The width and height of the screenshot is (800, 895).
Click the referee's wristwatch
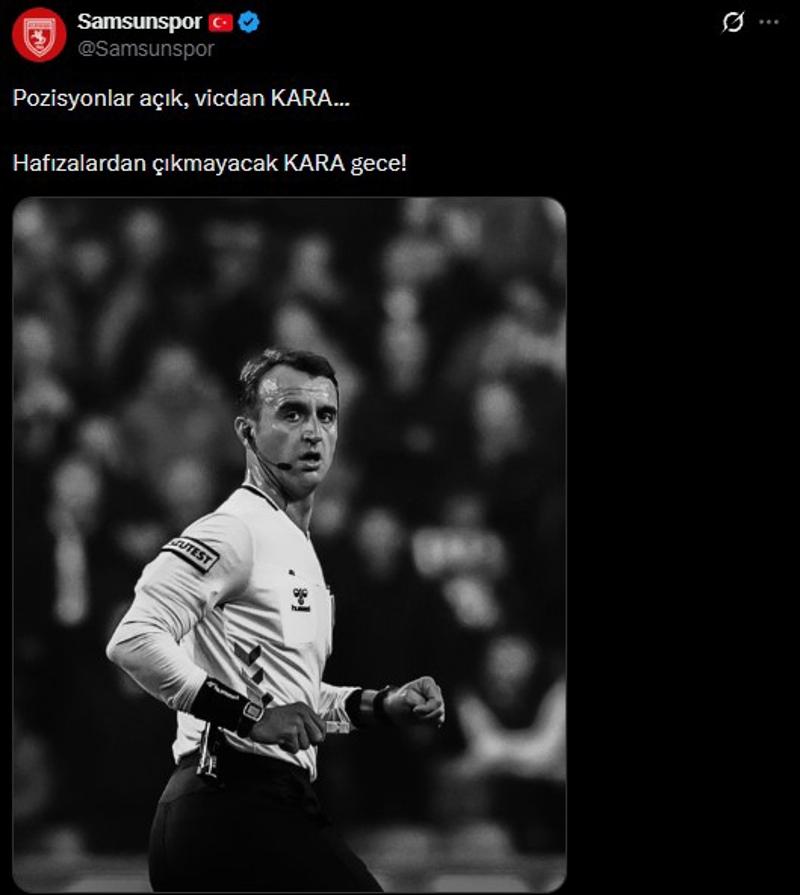click(251, 713)
